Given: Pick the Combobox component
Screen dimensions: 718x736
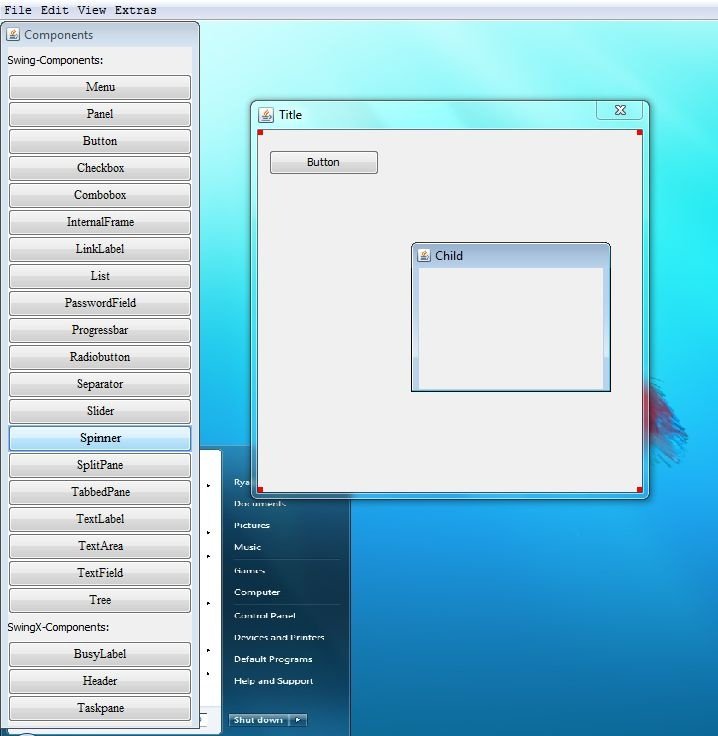Looking at the screenshot, I should click(100, 195).
